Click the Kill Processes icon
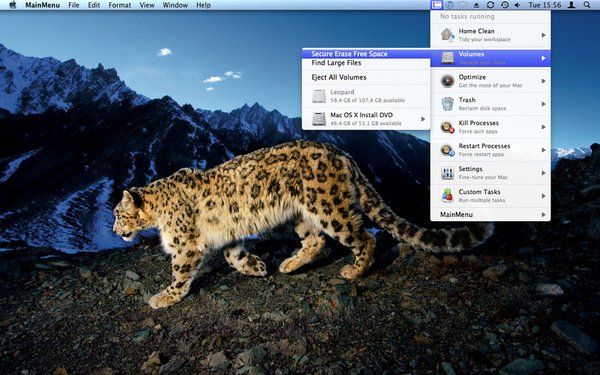This screenshot has width=600, height=375. pyautogui.click(x=447, y=127)
